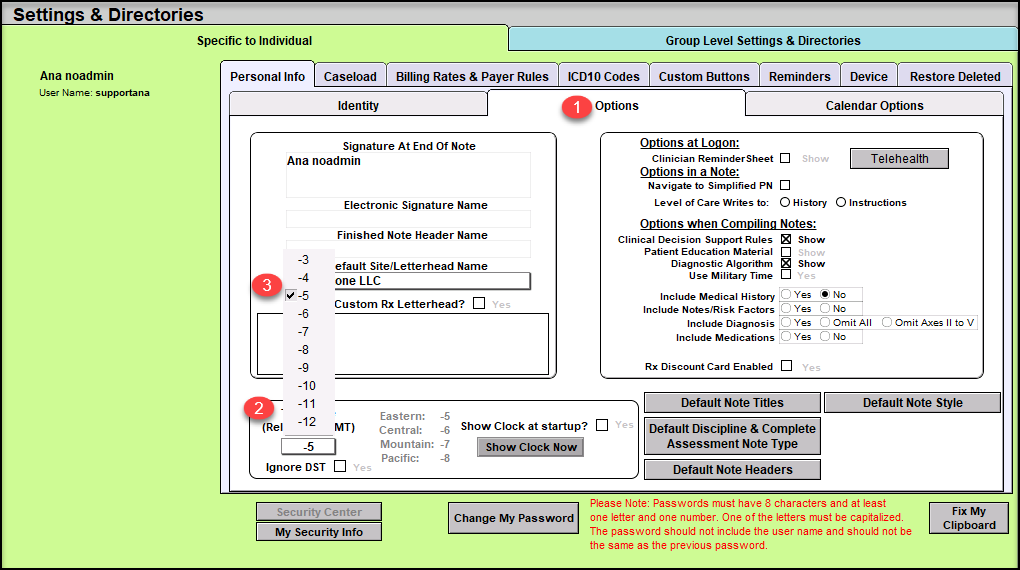Toggle Show Clock at startup checkbox

[x=602, y=425]
